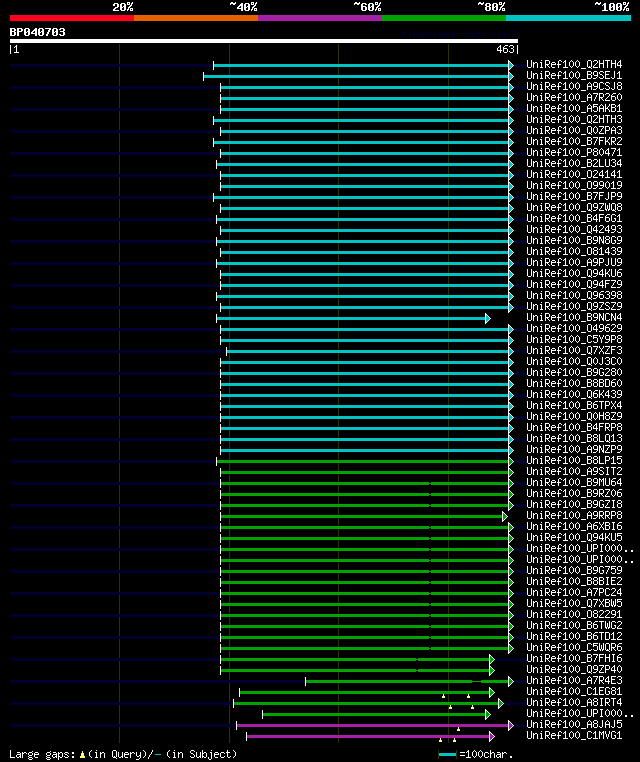Click the UniRef100_A9NZP9 label
The image size is (640, 762).
(x=574, y=450)
